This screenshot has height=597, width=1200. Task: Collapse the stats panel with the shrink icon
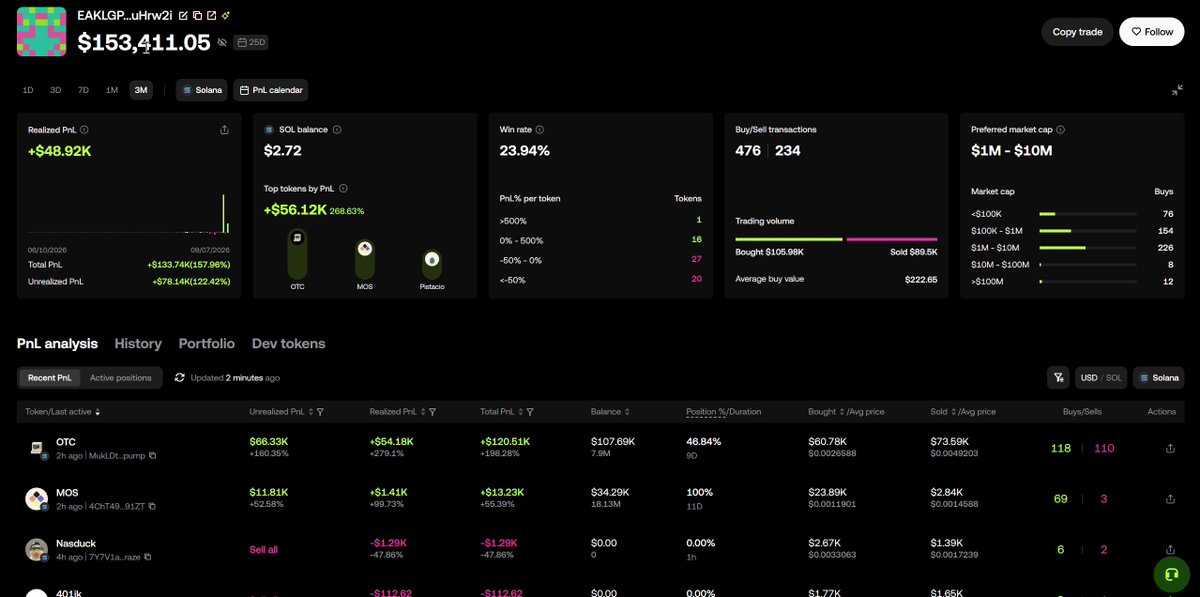click(1177, 90)
